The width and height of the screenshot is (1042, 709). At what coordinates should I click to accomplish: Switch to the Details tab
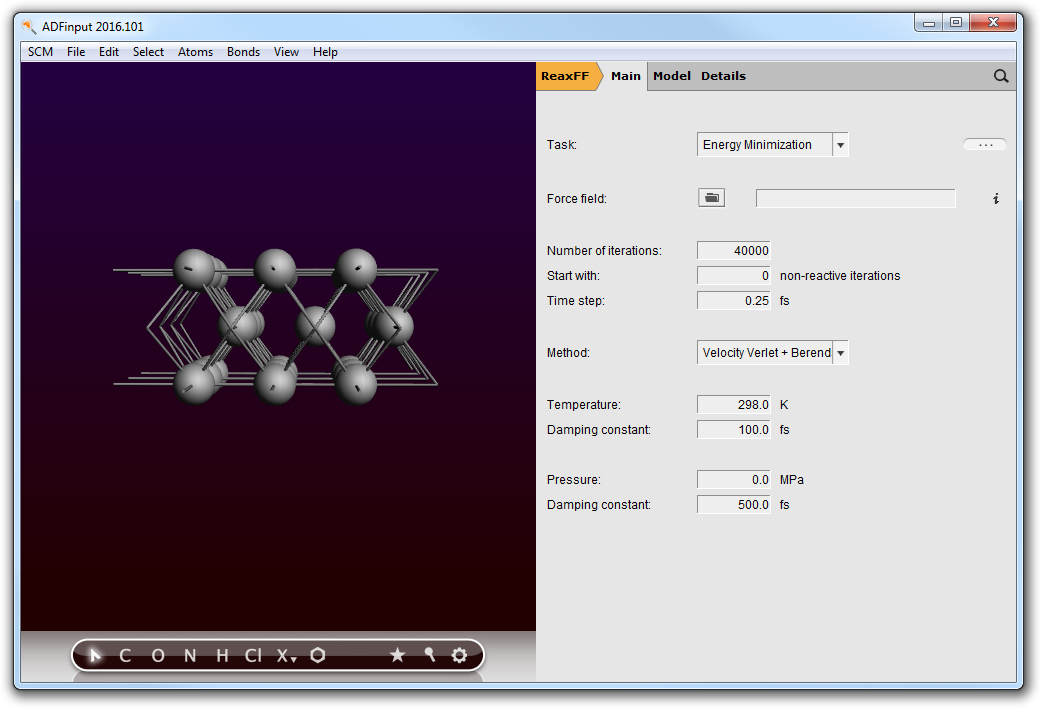[723, 76]
